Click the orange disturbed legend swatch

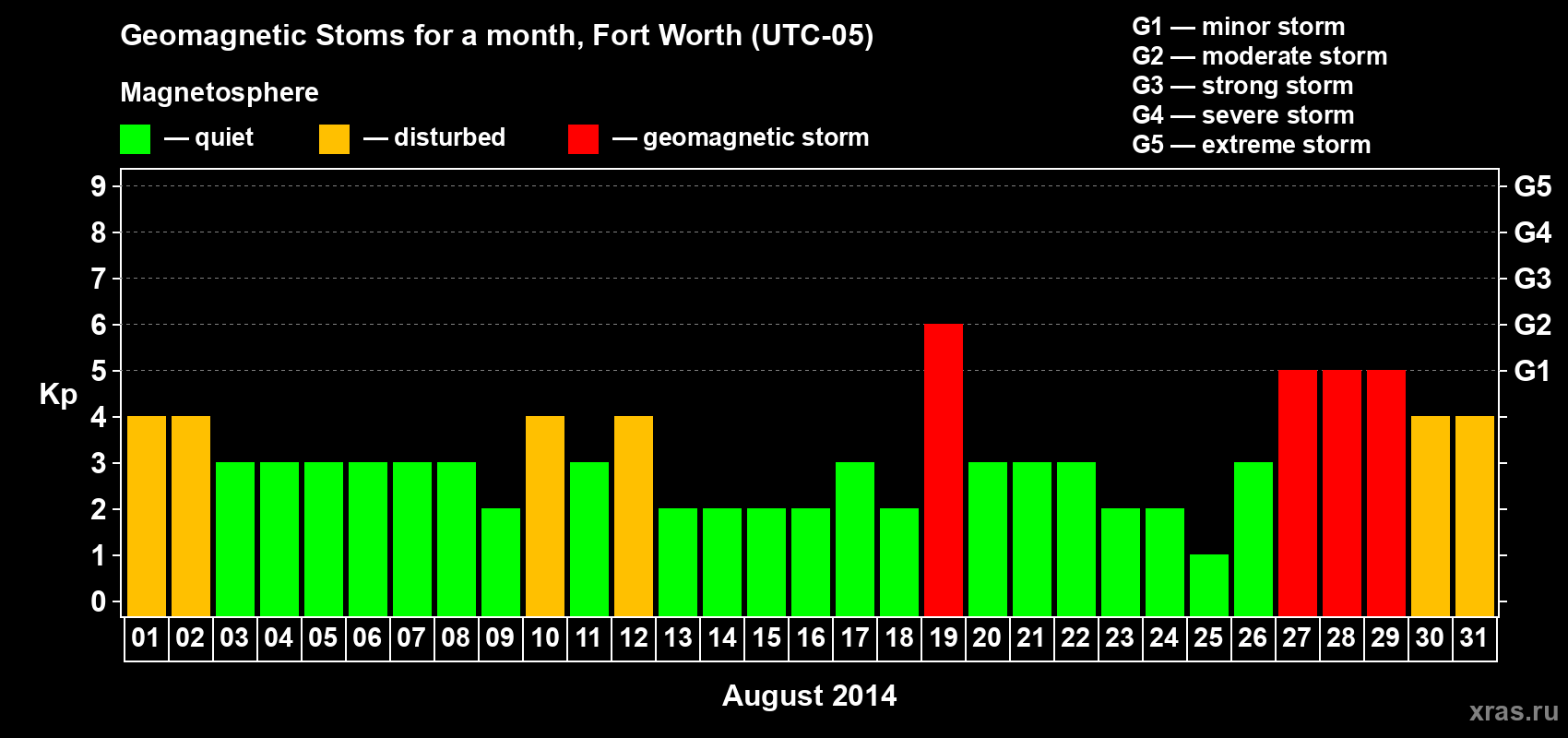(334, 139)
